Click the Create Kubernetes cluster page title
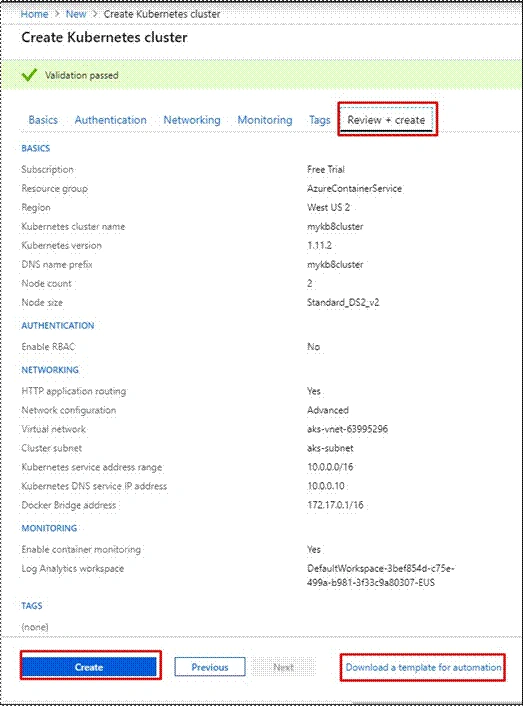This screenshot has width=529, height=713. (x=104, y=37)
